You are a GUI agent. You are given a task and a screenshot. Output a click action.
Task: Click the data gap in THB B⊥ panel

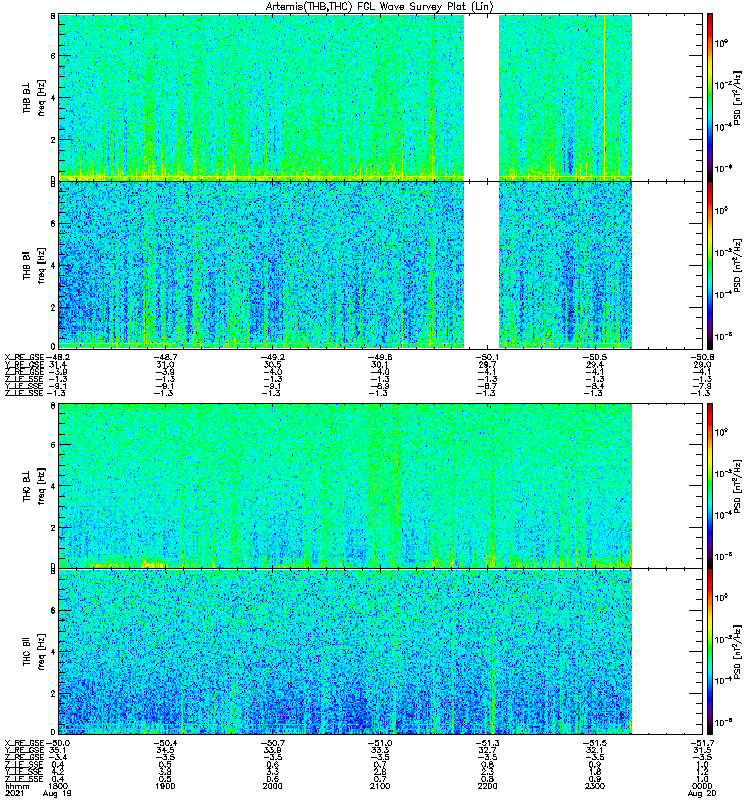click(481, 97)
